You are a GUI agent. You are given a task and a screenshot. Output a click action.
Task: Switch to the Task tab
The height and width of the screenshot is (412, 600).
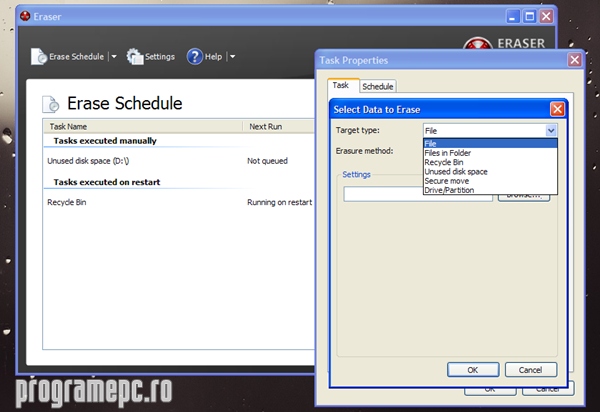[x=343, y=85]
